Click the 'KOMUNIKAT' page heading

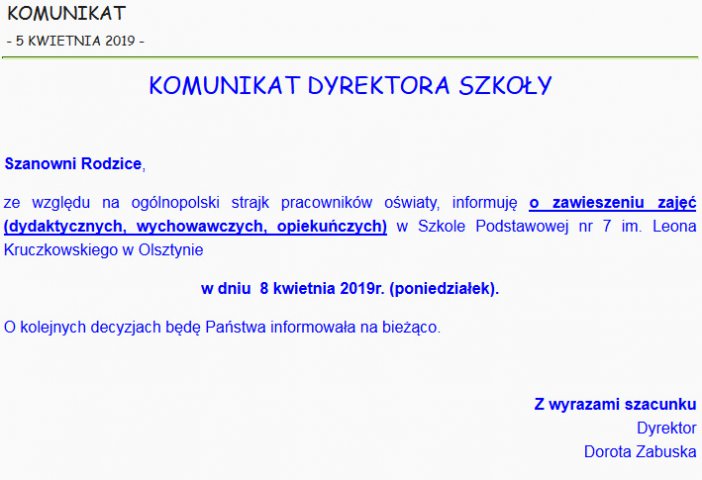pyautogui.click(x=66, y=13)
